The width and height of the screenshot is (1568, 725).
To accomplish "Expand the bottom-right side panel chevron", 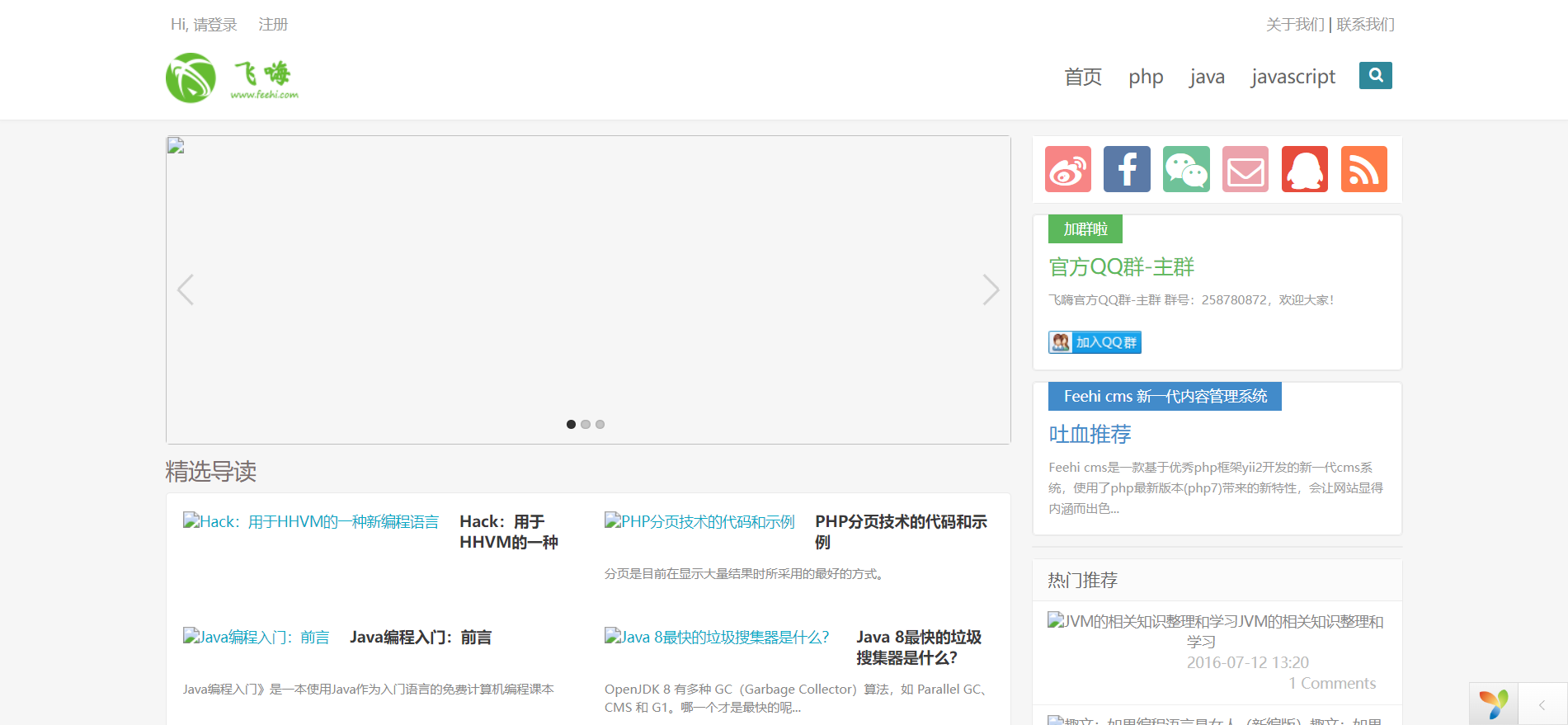I will coord(1542,704).
